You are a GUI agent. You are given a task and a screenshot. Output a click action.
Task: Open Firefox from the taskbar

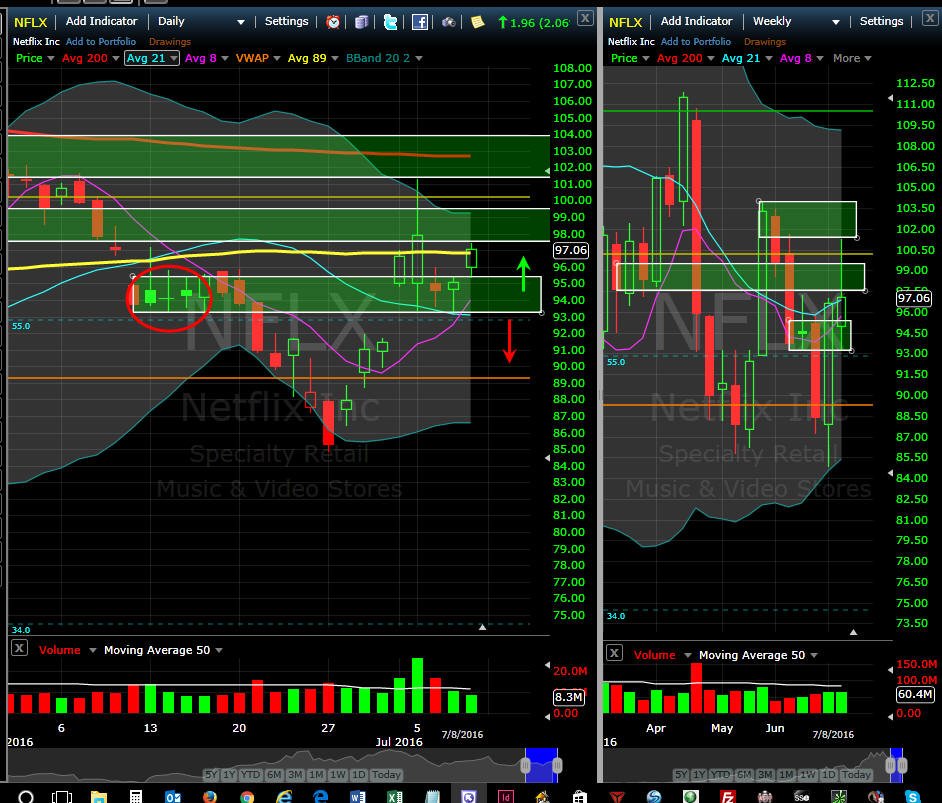point(210,796)
